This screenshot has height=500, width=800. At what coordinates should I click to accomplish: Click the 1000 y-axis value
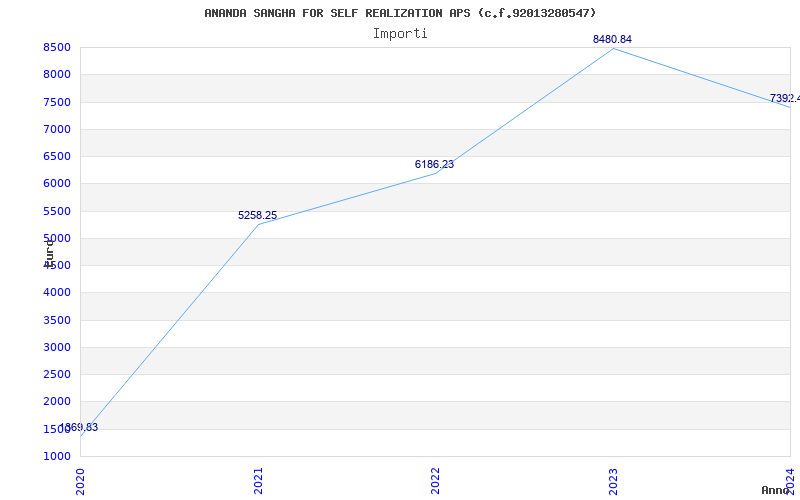pyautogui.click(x=57, y=456)
